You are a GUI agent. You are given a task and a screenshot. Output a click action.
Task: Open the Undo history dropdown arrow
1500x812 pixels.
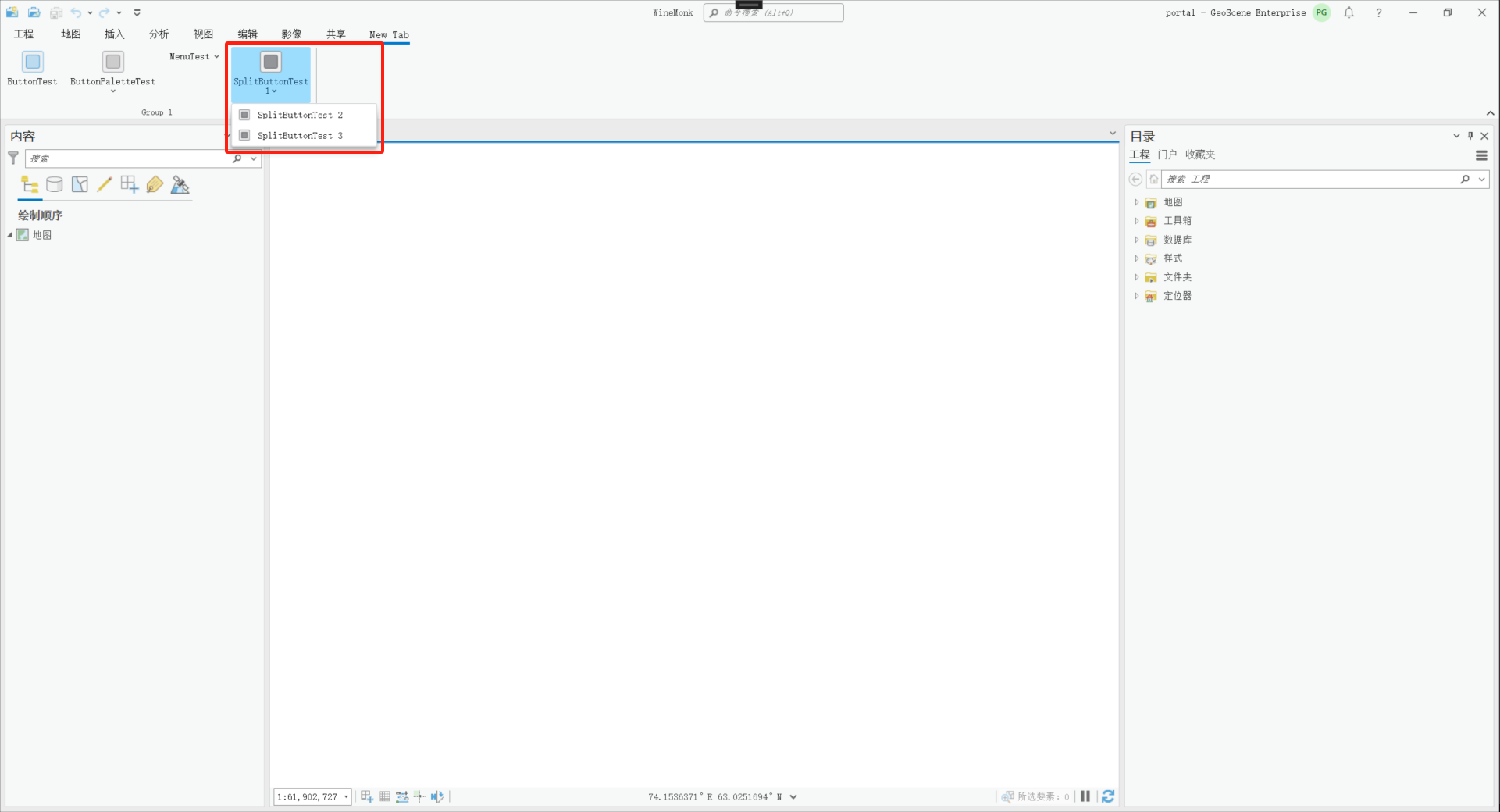tap(90, 12)
